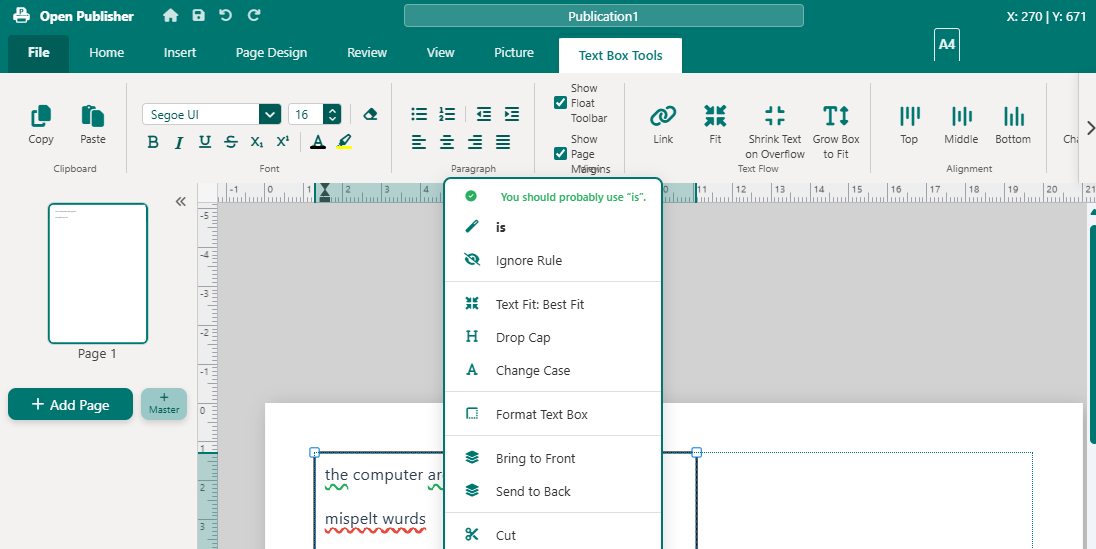This screenshot has width=1096, height=549.
Task: Toggle bold formatting
Action: pos(152,143)
